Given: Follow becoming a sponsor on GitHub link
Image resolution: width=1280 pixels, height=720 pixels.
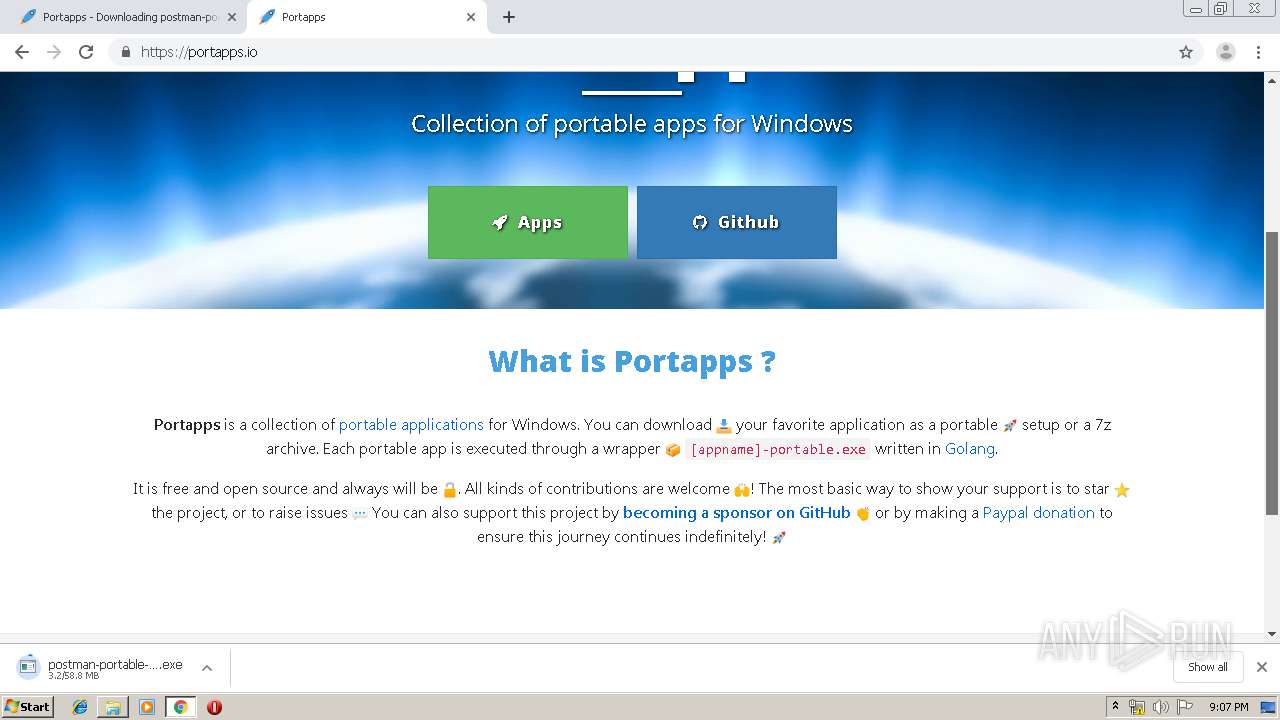Looking at the screenshot, I should click(737, 512).
